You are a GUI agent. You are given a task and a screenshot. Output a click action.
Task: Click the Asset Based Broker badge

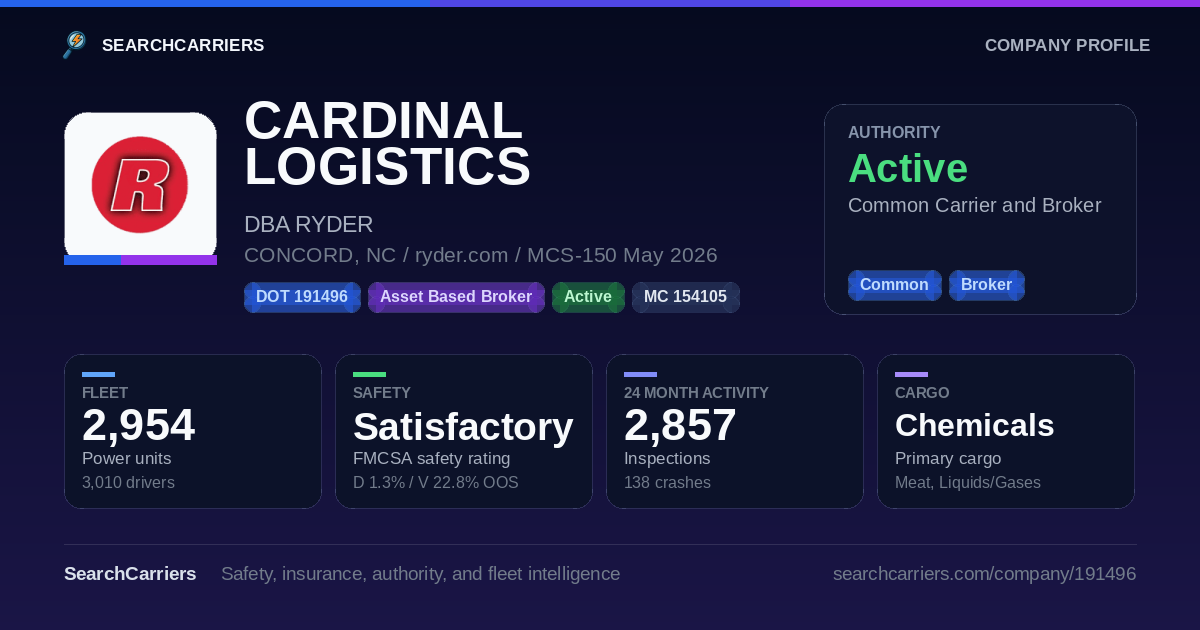(456, 297)
